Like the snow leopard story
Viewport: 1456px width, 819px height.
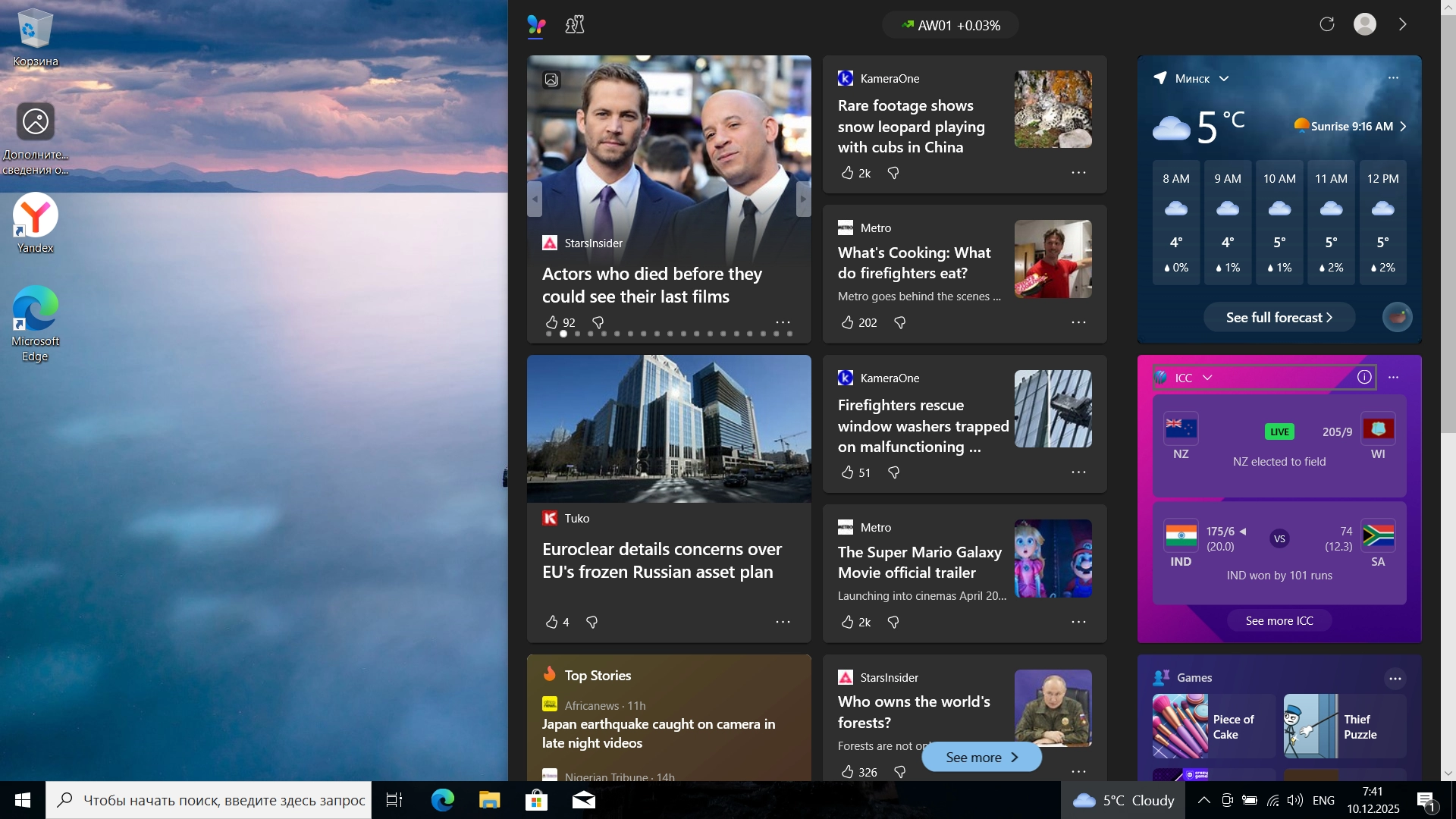(x=848, y=173)
